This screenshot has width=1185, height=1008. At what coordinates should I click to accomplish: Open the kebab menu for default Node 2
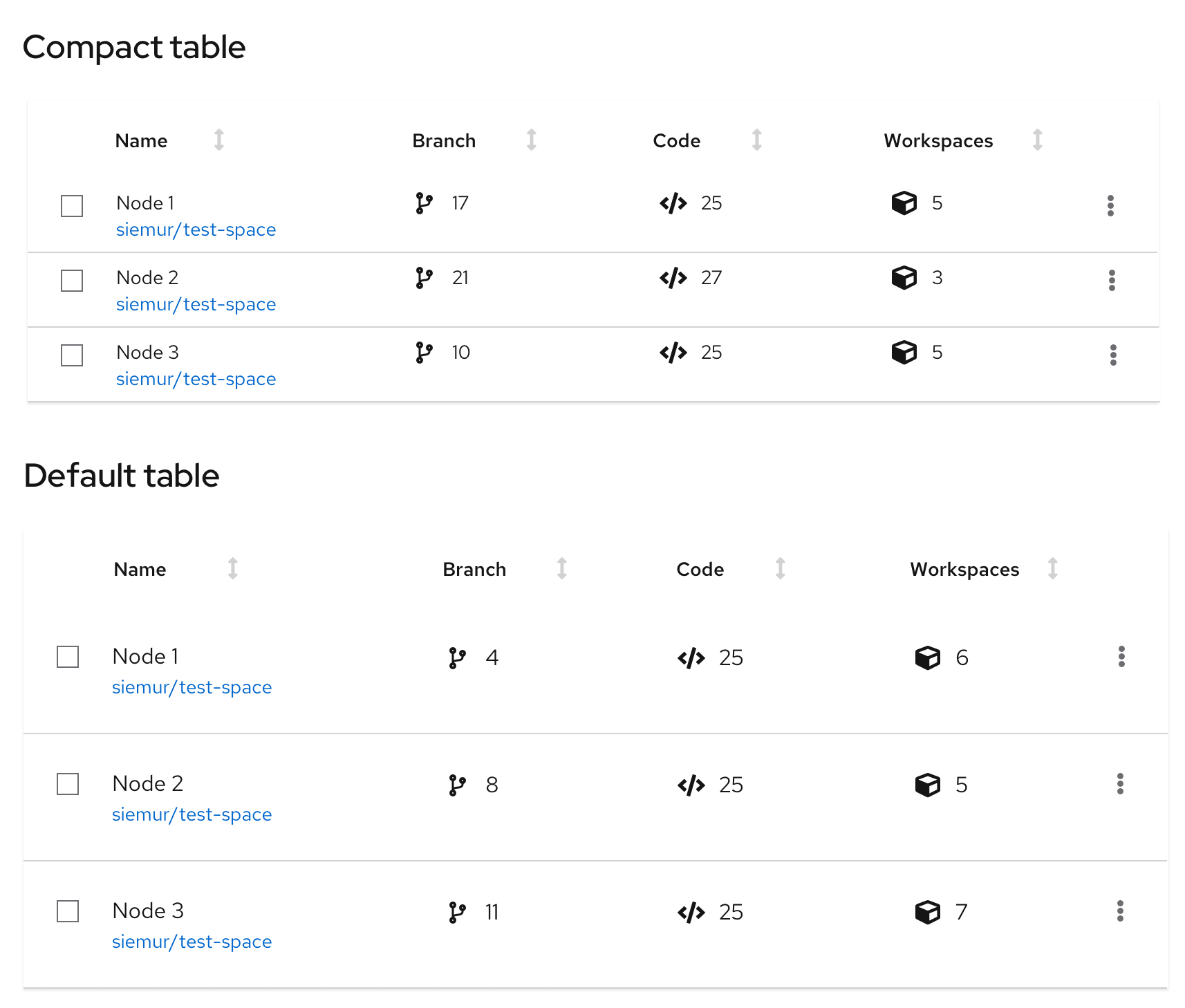click(x=1120, y=783)
